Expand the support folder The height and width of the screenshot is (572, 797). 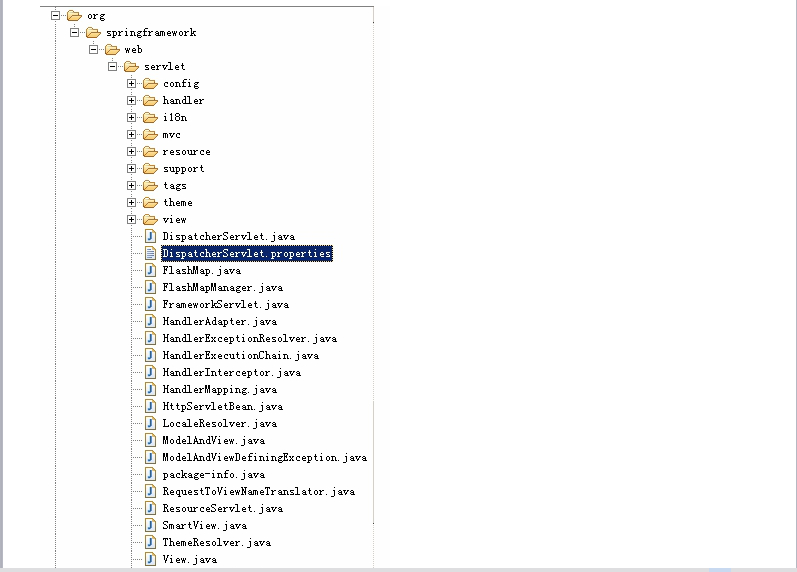(x=132, y=168)
